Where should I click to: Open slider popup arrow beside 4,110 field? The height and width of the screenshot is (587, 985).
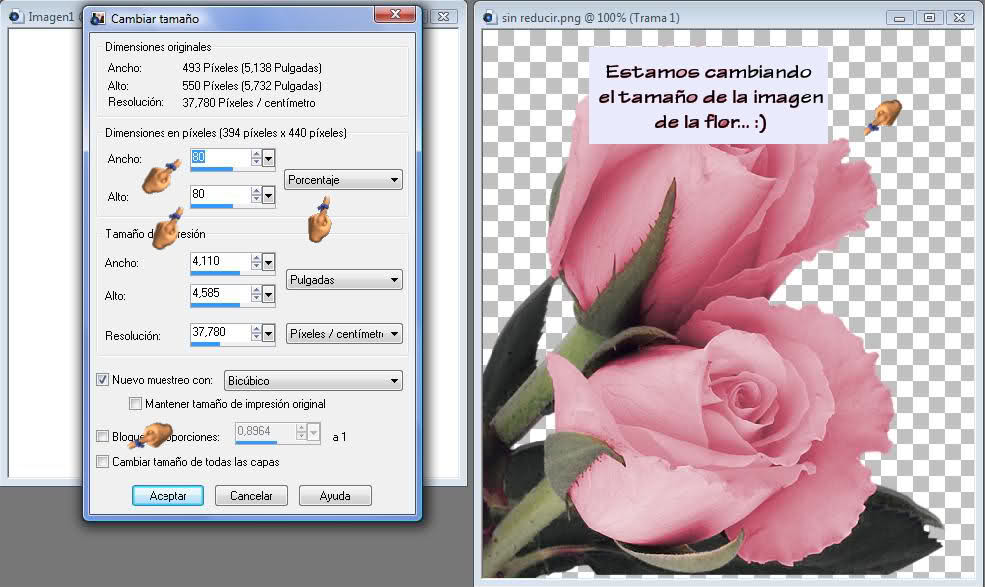pos(268,262)
